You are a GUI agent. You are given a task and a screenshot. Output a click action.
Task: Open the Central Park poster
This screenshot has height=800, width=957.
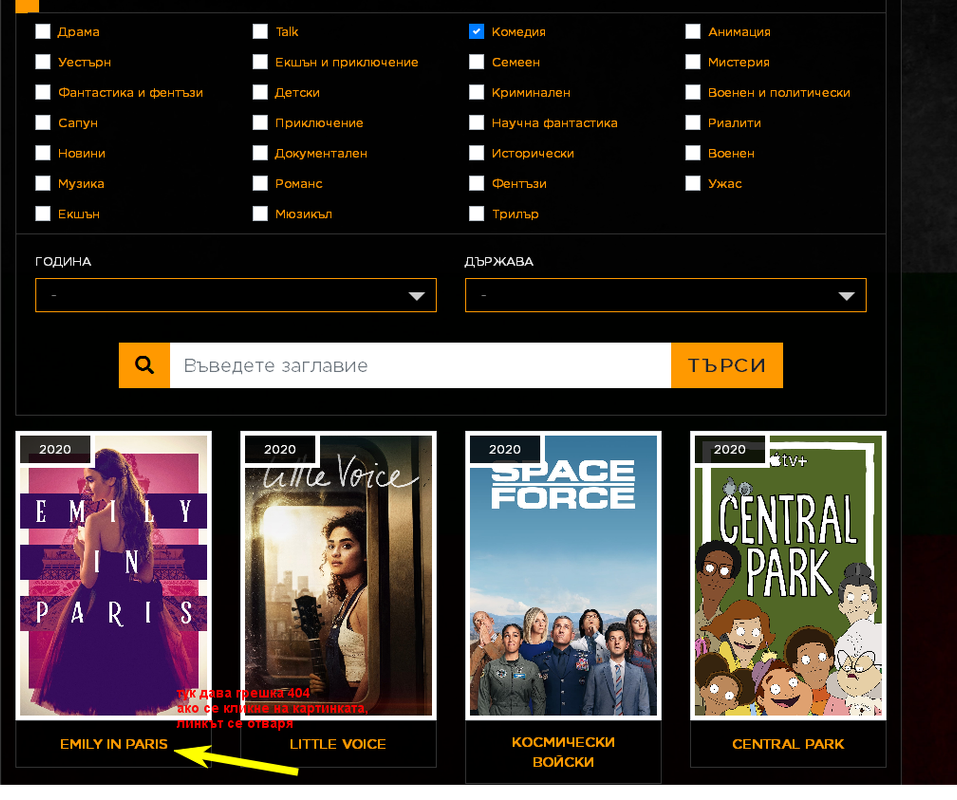(788, 575)
